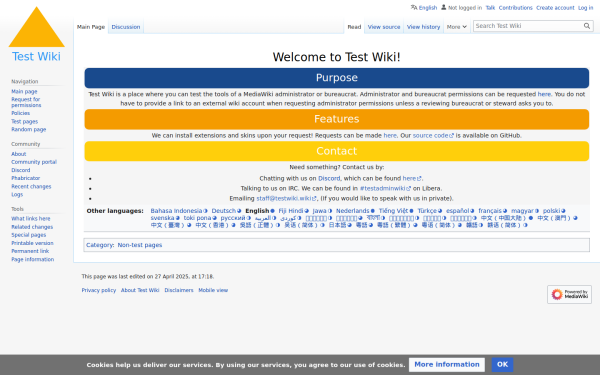Switch to the Main Page tab

tap(91, 27)
